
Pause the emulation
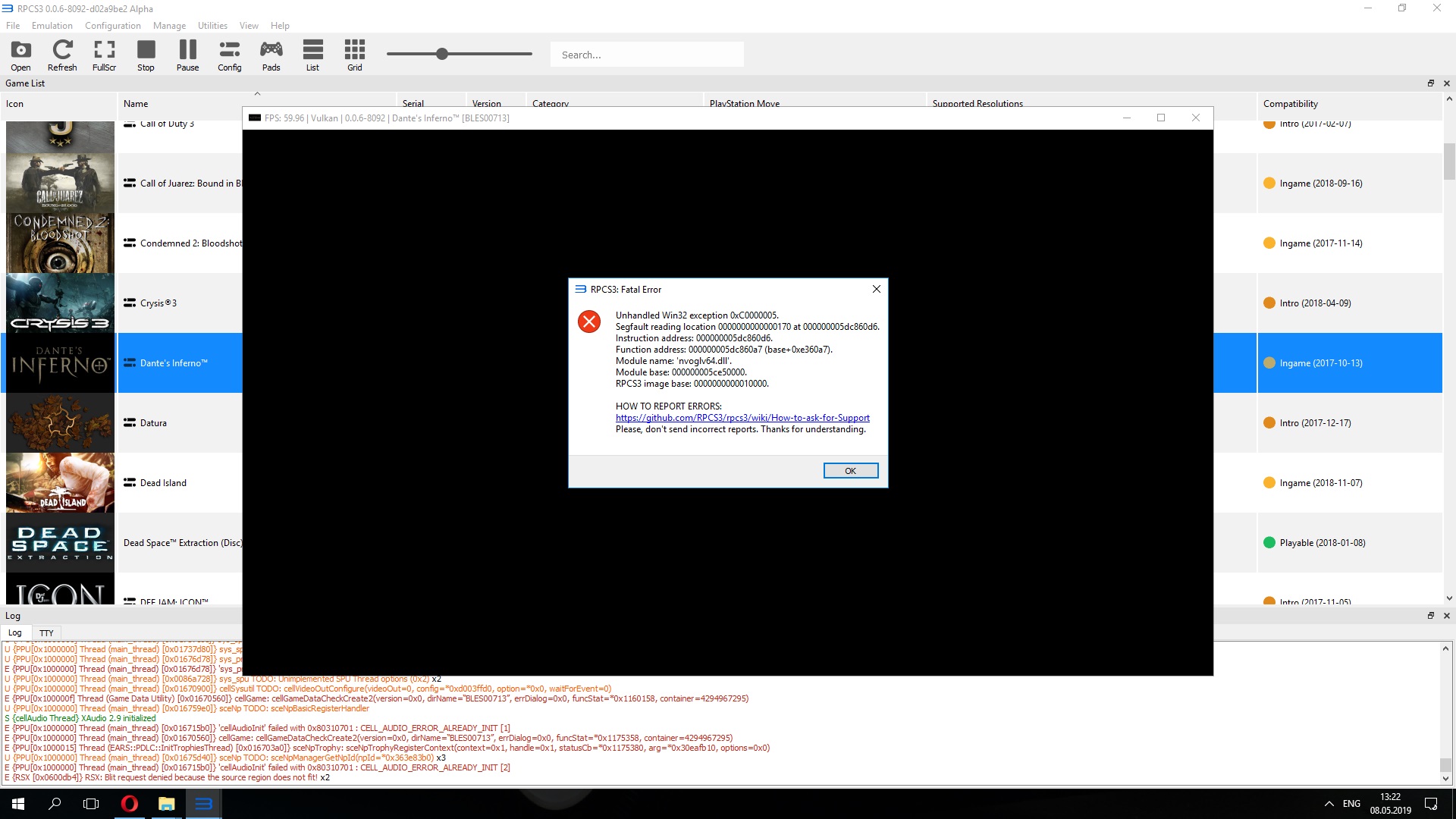(x=187, y=55)
